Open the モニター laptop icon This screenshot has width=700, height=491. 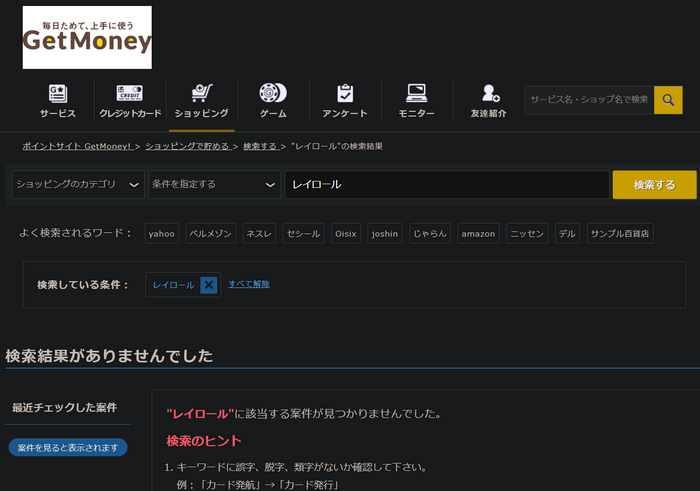point(417,93)
